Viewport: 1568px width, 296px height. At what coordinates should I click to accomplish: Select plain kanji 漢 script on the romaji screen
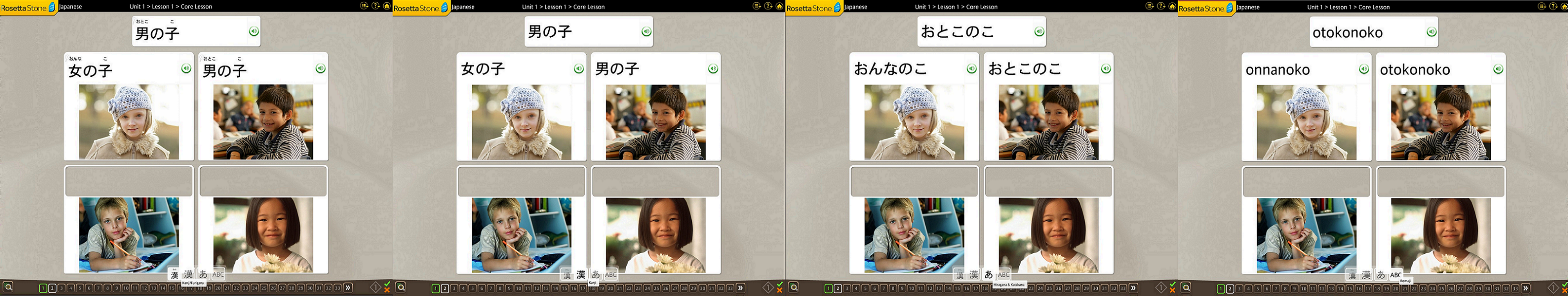(x=1366, y=275)
